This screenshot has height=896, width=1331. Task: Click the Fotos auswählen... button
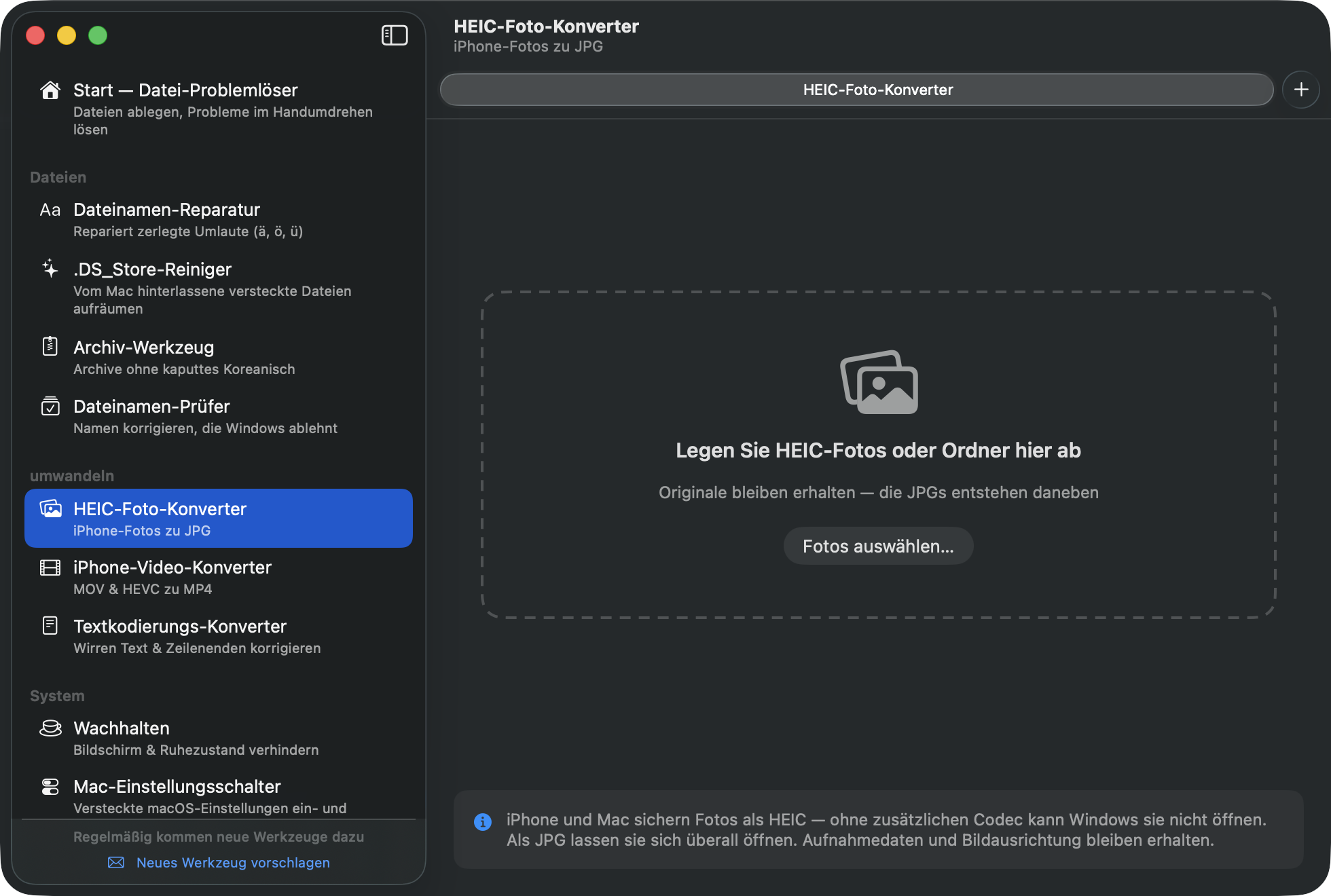pyautogui.click(x=879, y=546)
